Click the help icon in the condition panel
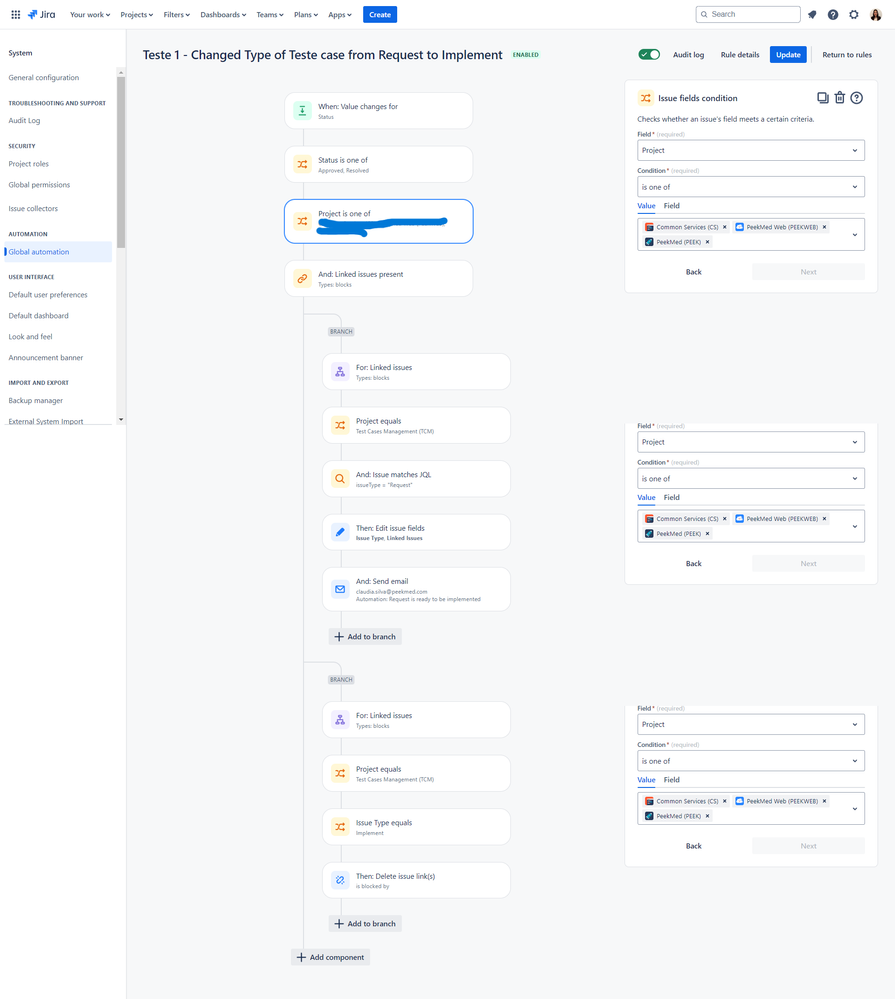The image size is (895, 999). pyautogui.click(x=857, y=97)
